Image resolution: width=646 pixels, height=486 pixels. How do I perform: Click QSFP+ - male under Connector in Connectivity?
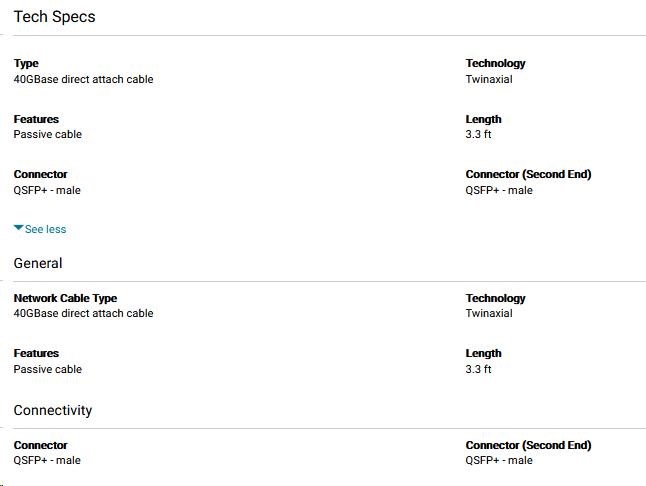[47, 460]
